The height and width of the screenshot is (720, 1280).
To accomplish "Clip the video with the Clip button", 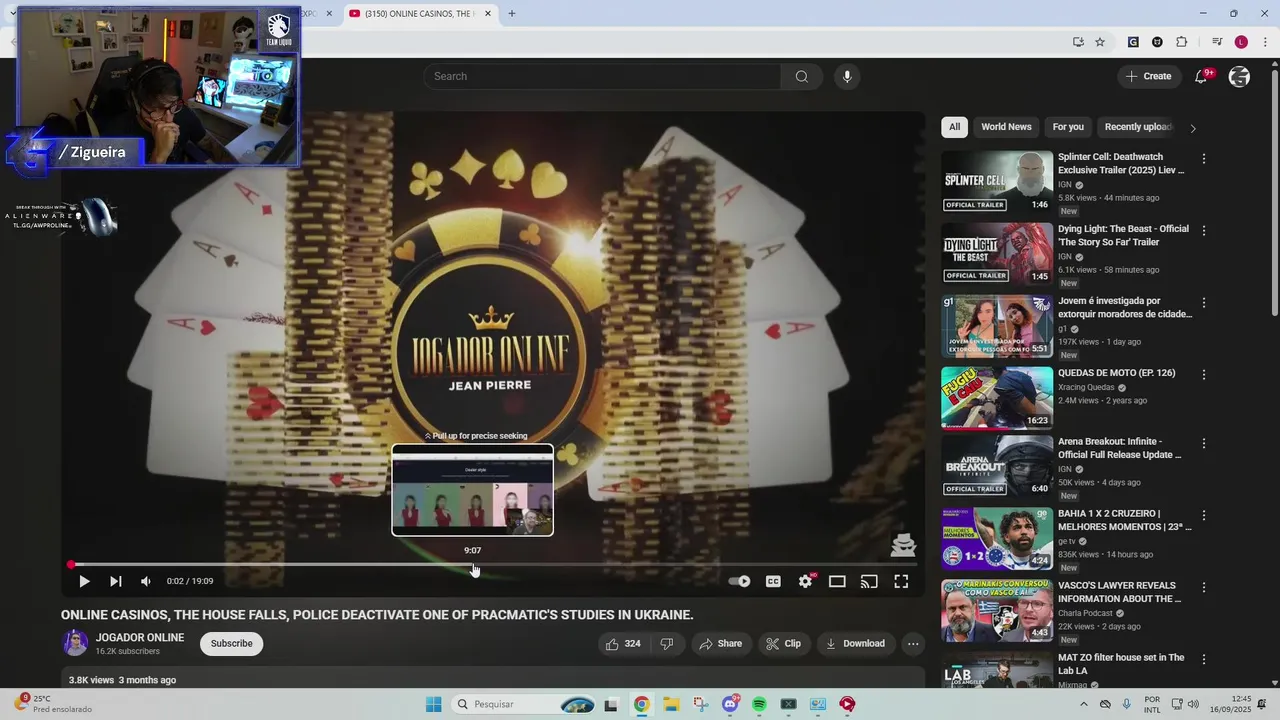I will 783,644.
